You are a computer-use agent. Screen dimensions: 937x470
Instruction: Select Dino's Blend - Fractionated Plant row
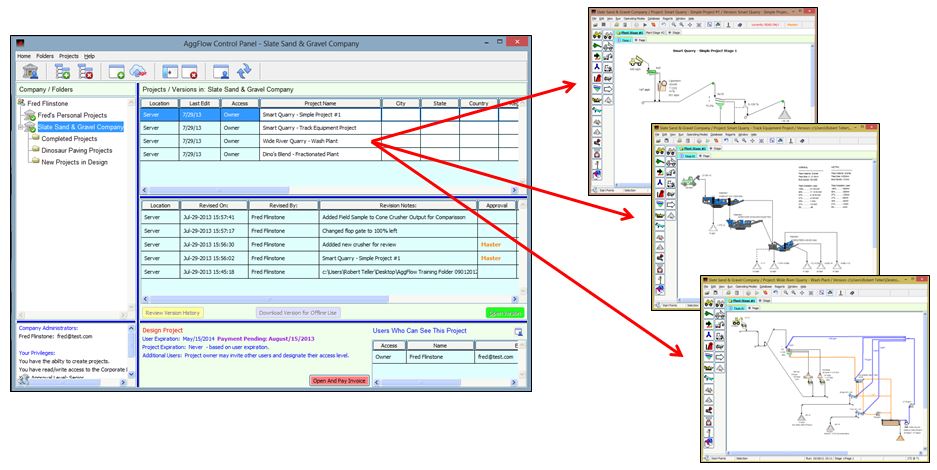coord(329,154)
